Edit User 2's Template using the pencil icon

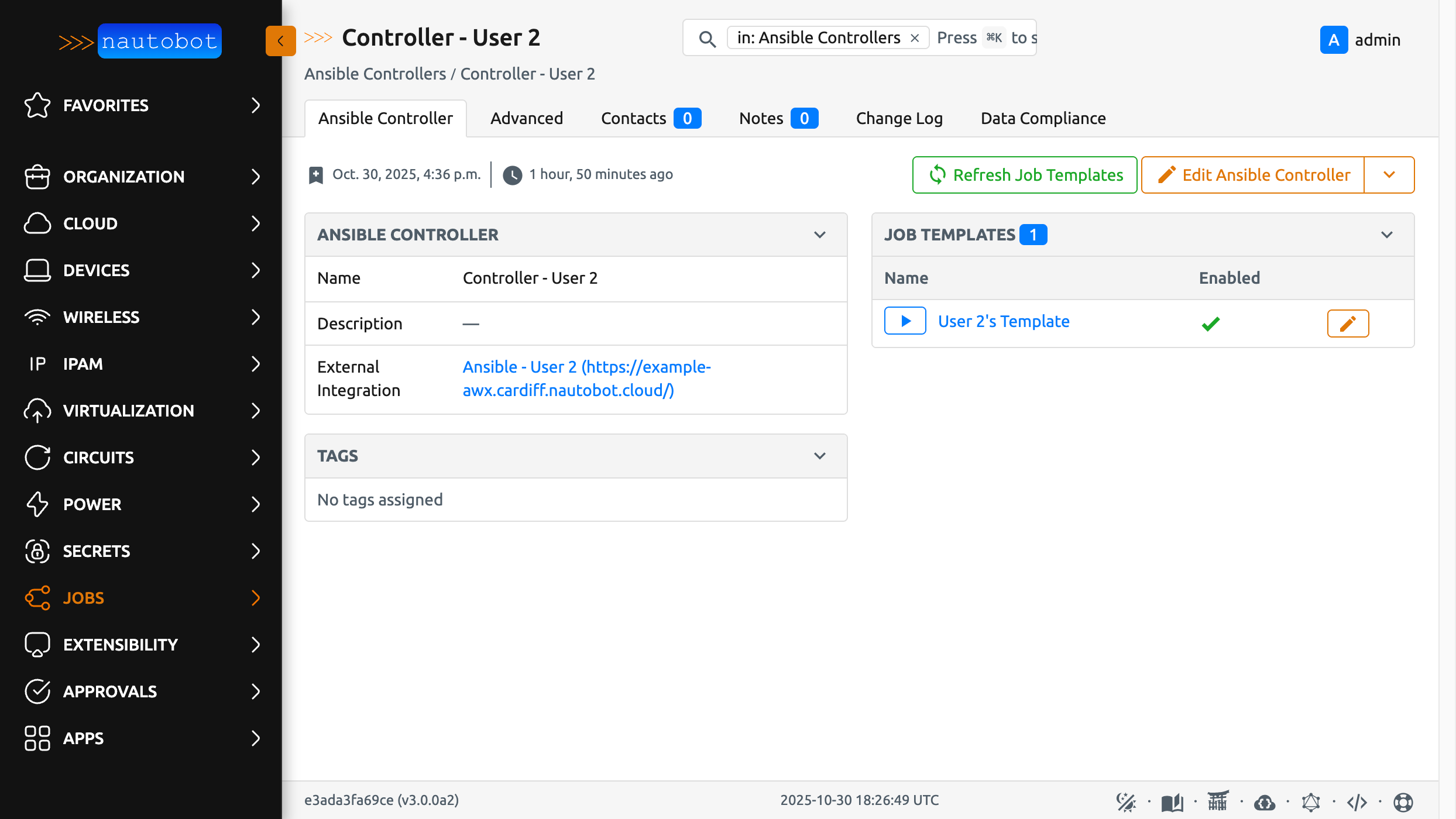tap(1348, 323)
